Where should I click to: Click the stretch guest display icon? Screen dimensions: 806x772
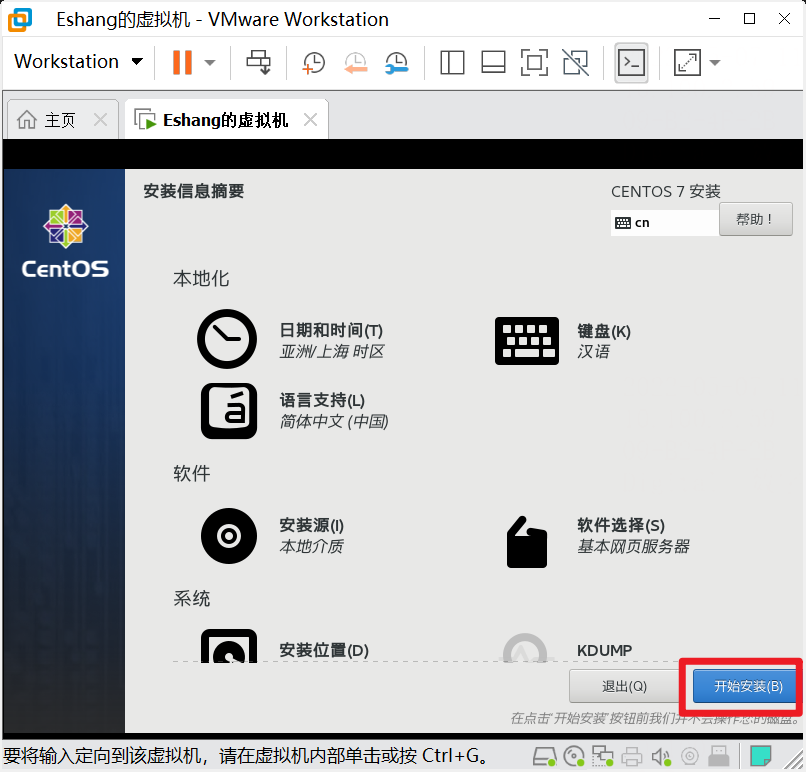point(687,63)
